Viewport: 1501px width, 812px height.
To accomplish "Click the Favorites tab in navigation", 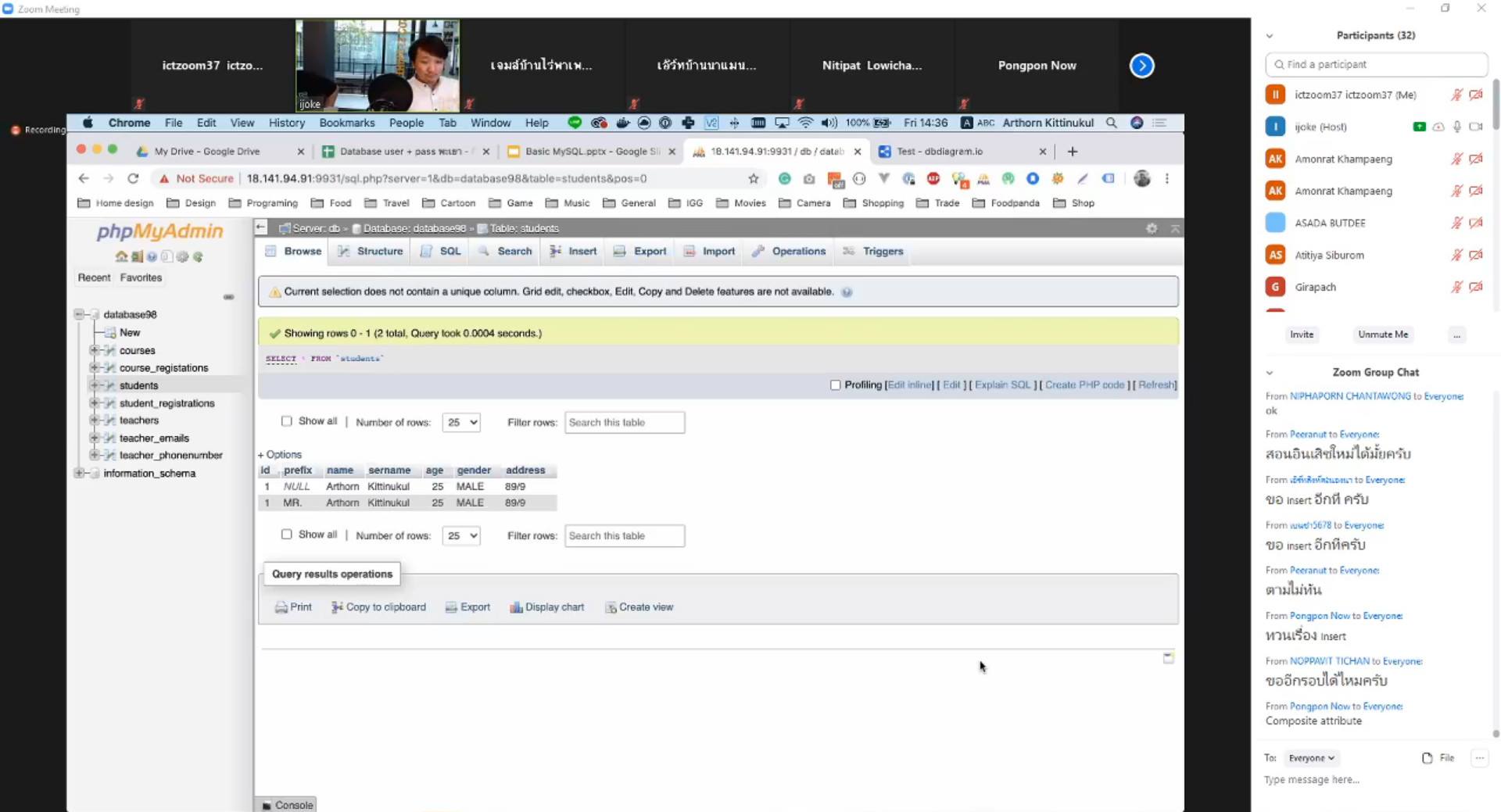I will [141, 277].
